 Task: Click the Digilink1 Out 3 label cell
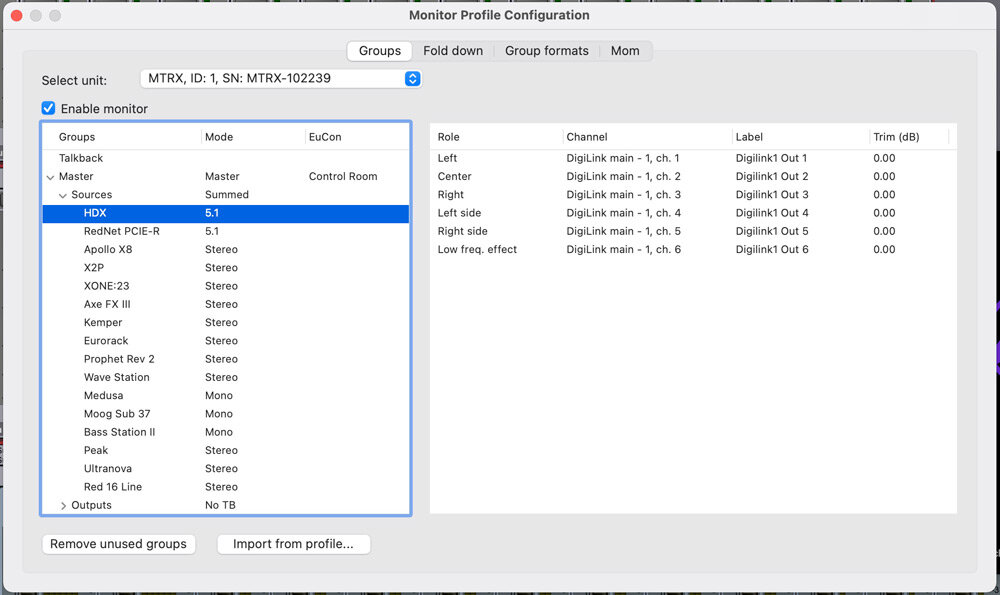point(772,195)
